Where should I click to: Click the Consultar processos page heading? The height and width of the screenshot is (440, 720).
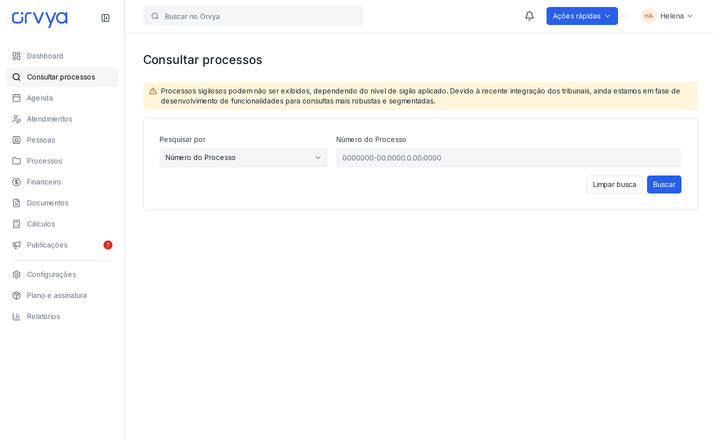[202, 60]
